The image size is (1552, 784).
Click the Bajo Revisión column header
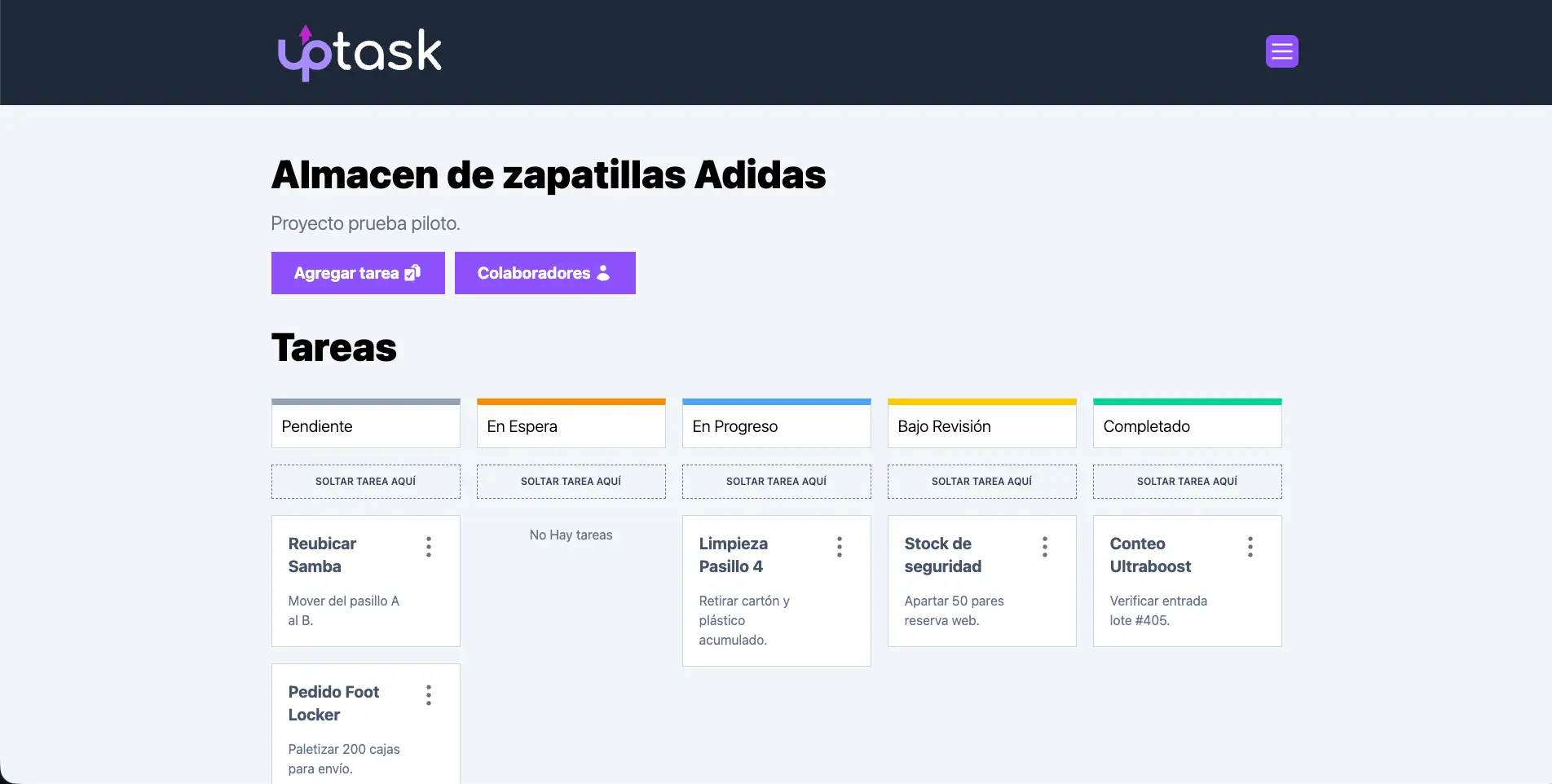click(981, 426)
